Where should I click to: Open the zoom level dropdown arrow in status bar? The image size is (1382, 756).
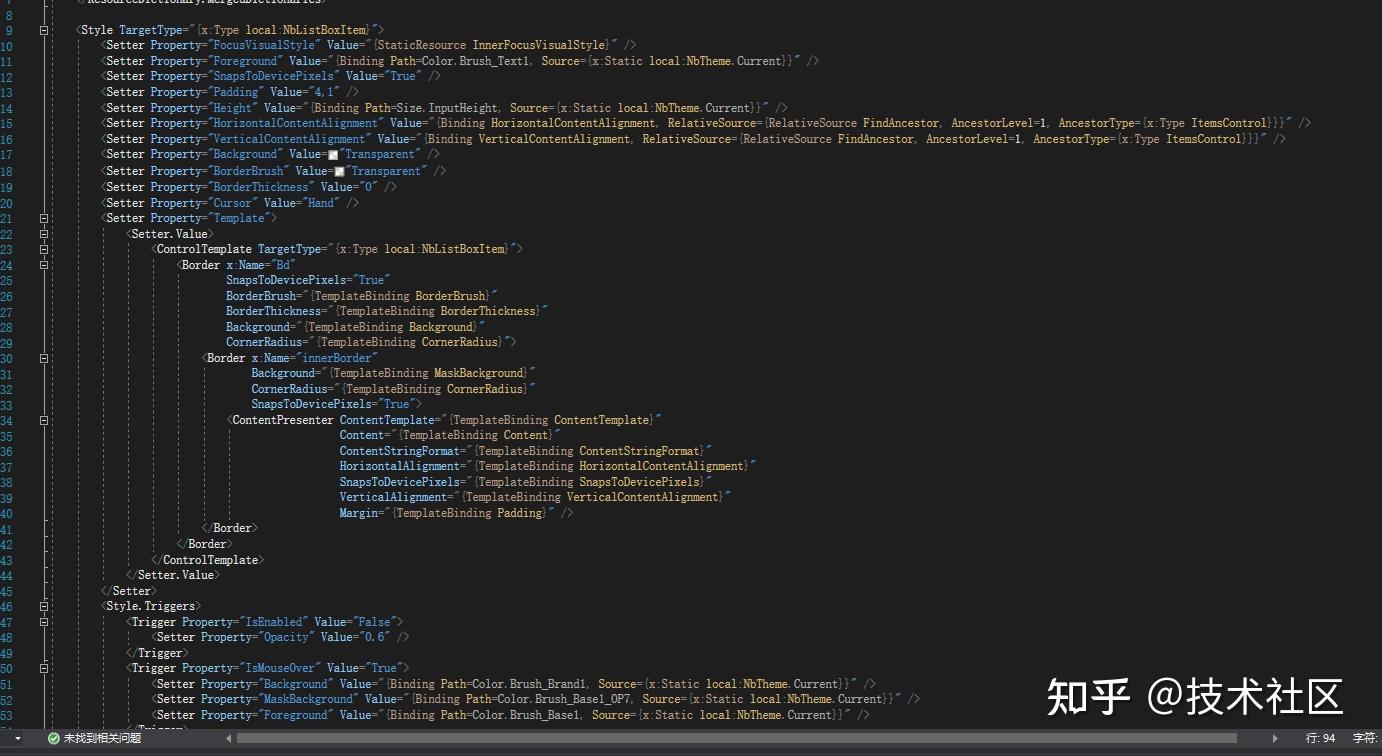(x=17, y=738)
